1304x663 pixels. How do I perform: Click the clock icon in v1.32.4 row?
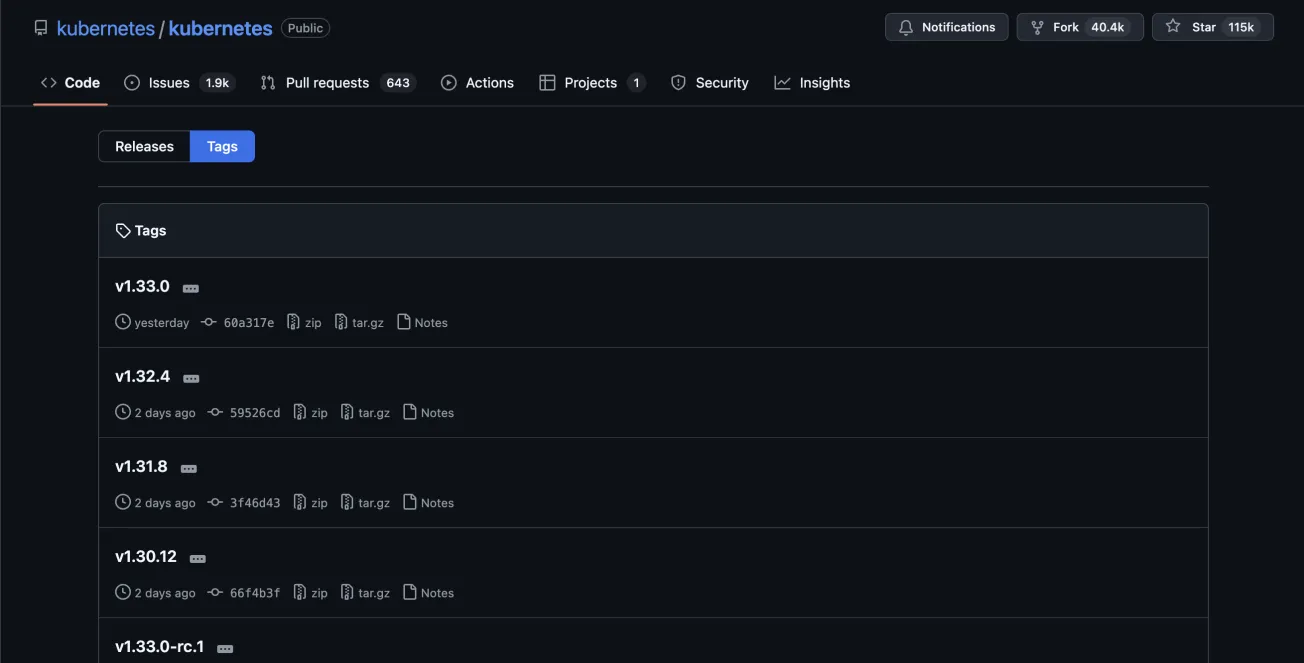(x=123, y=412)
